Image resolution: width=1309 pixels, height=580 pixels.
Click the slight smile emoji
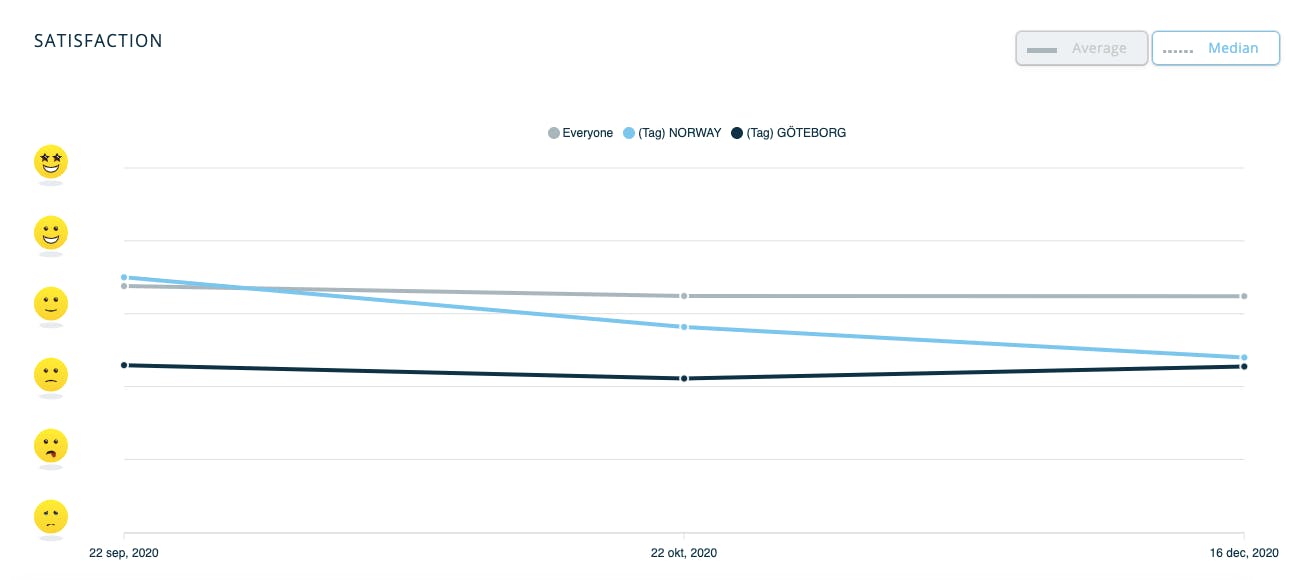pos(50,303)
